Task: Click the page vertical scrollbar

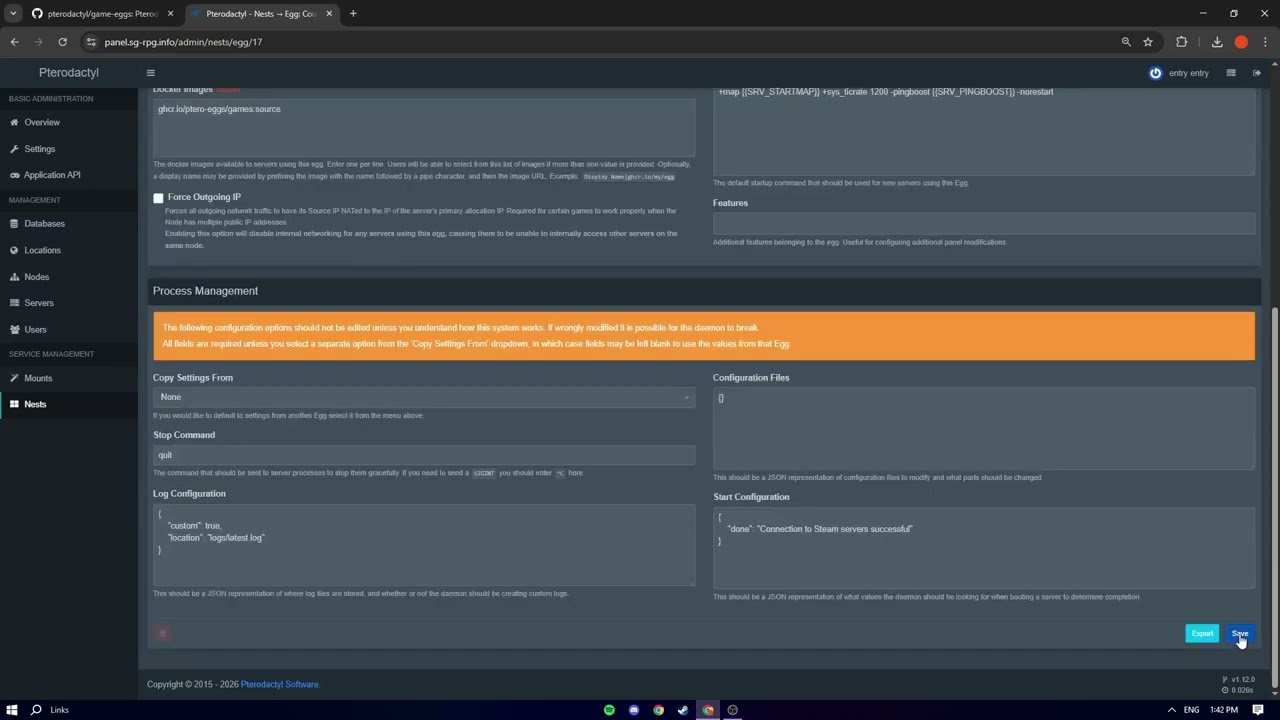Action: coord(1274,497)
